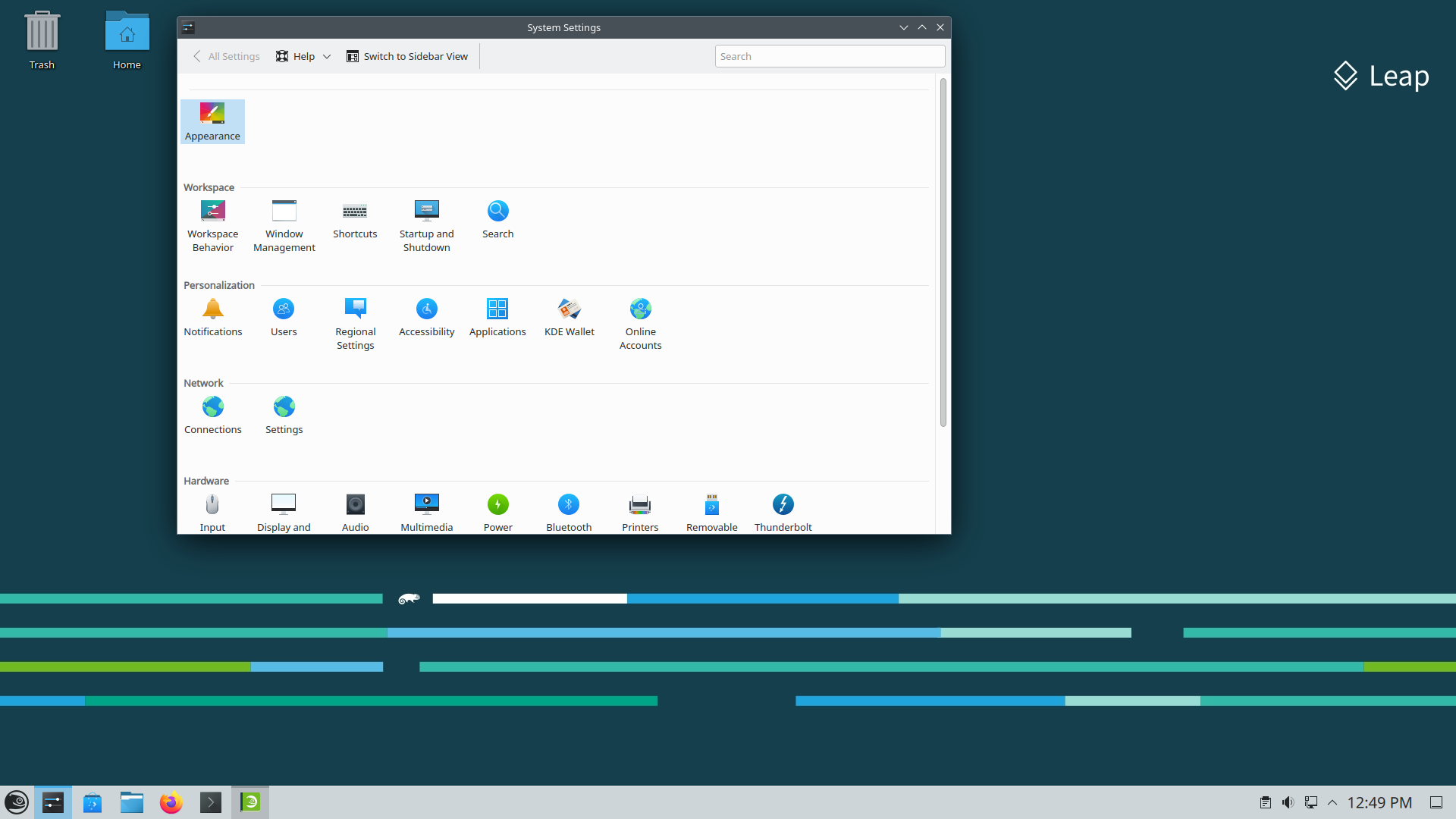Click the Show Desktop button
1456x819 pixels.
1436,802
